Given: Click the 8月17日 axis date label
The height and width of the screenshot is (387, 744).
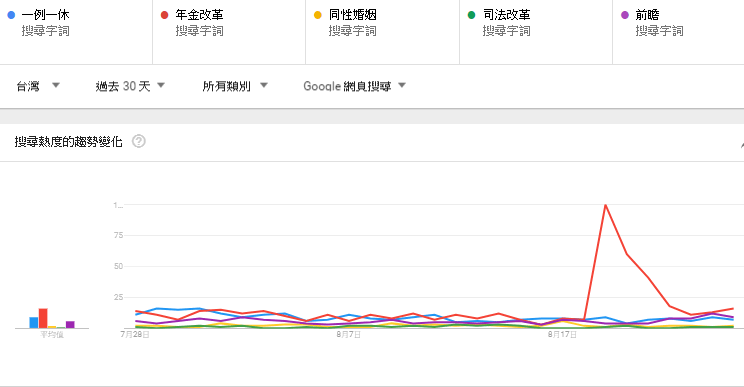Looking at the screenshot, I should [x=562, y=334].
